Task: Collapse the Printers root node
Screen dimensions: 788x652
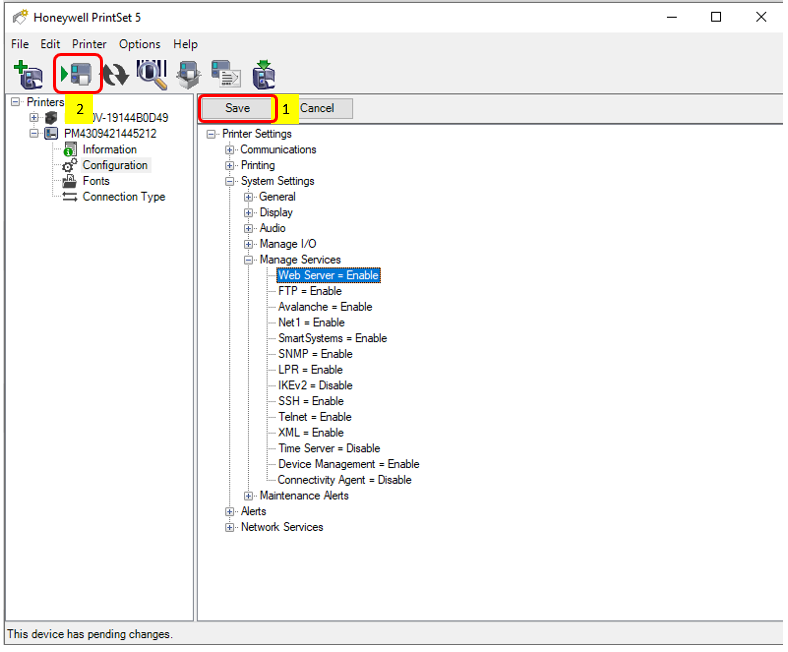Action: click(x=16, y=102)
